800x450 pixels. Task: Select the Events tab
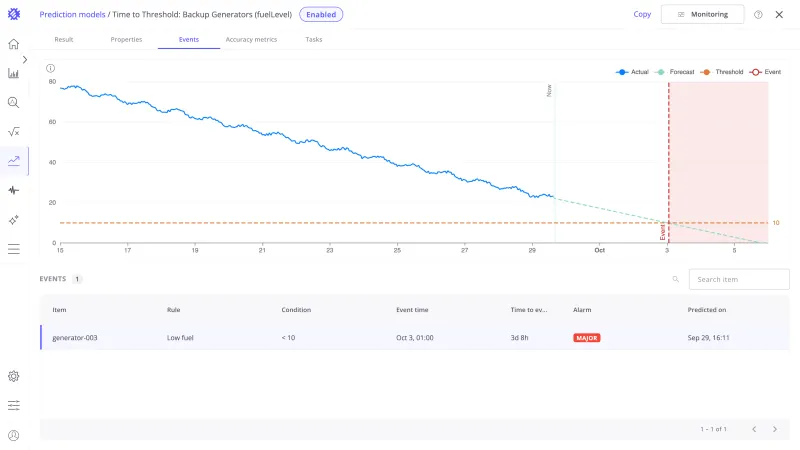tap(189, 39)
